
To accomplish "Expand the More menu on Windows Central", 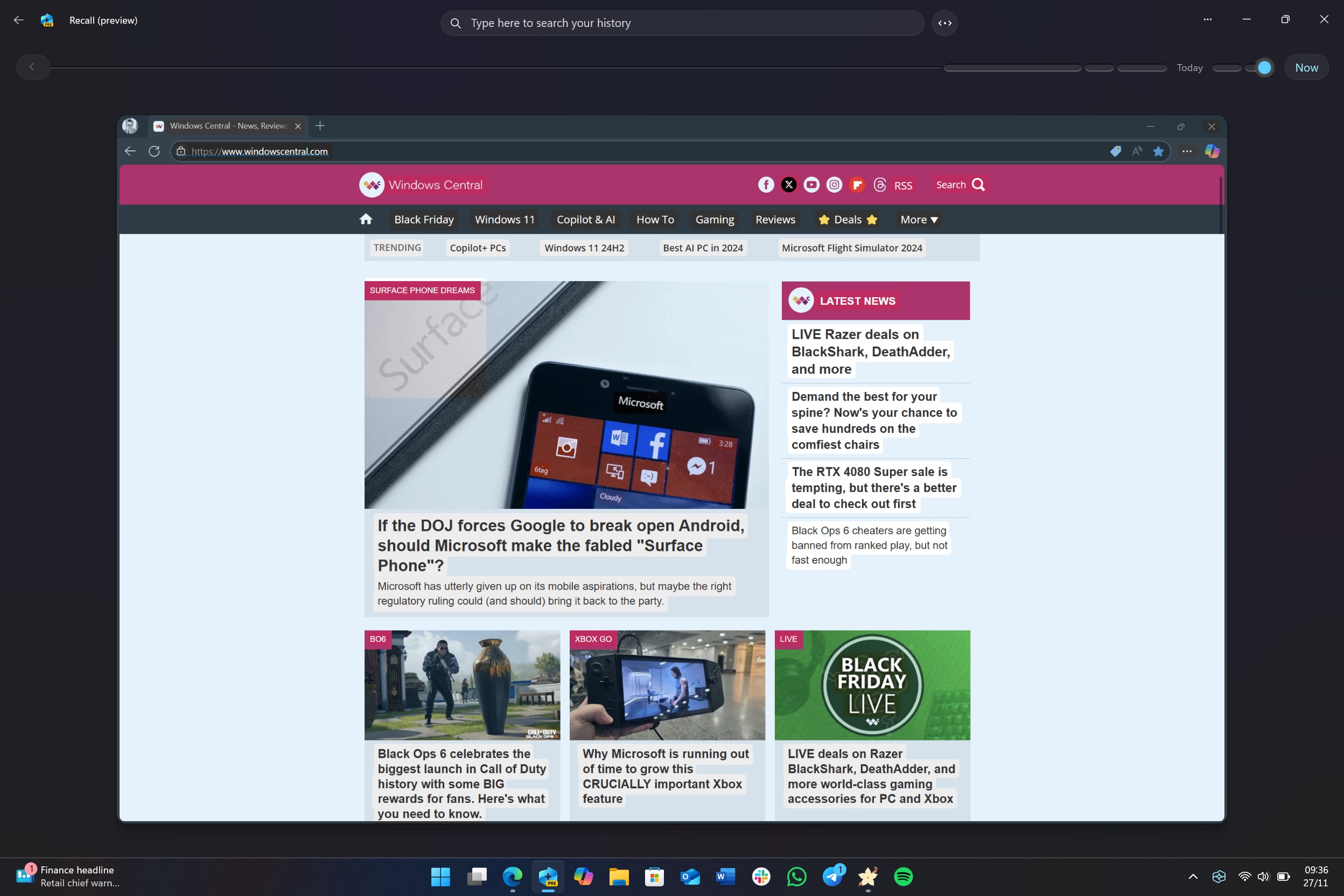I will (x=917, y=219).
